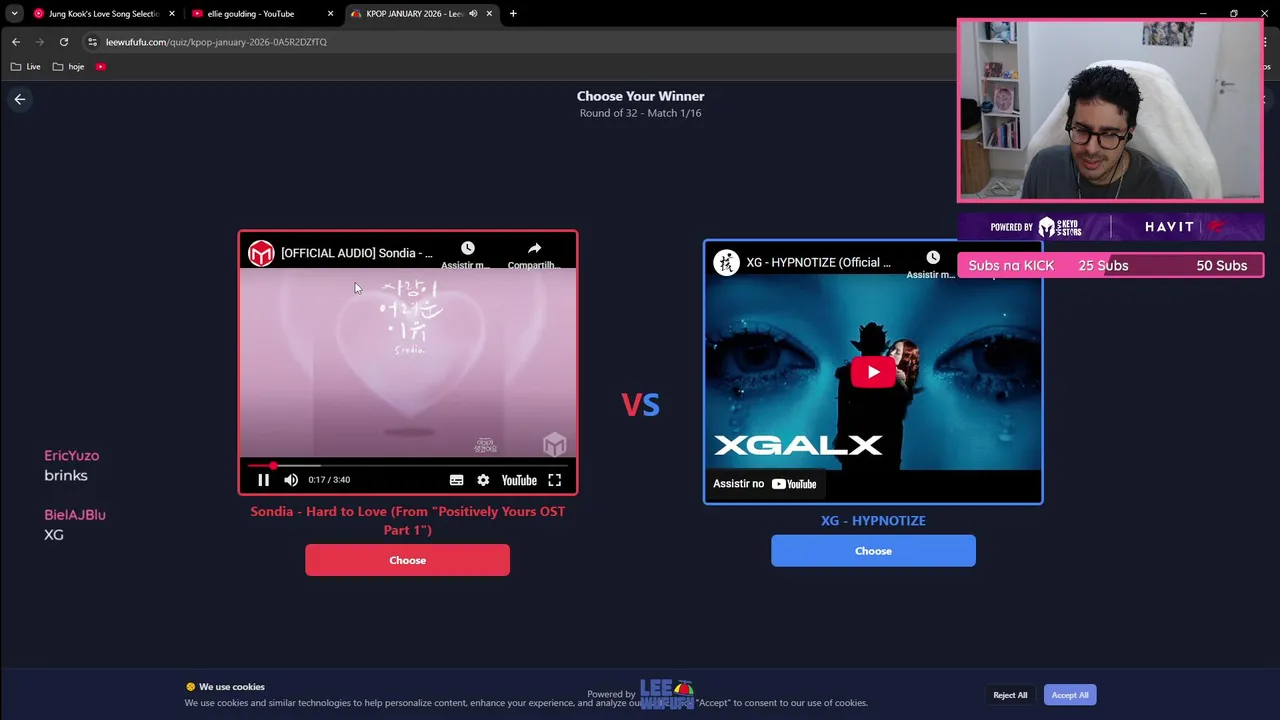Click the EricYuzo username
Image resolution: width=1280 pixels, height=720 pixels.
click(x=71, y=455)
